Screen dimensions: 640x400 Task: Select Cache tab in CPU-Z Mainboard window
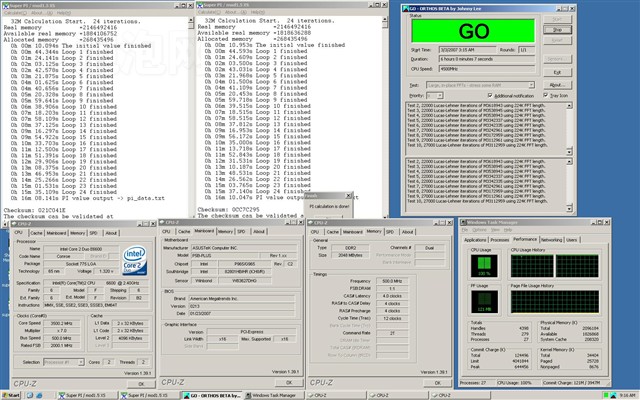[184, 231]
